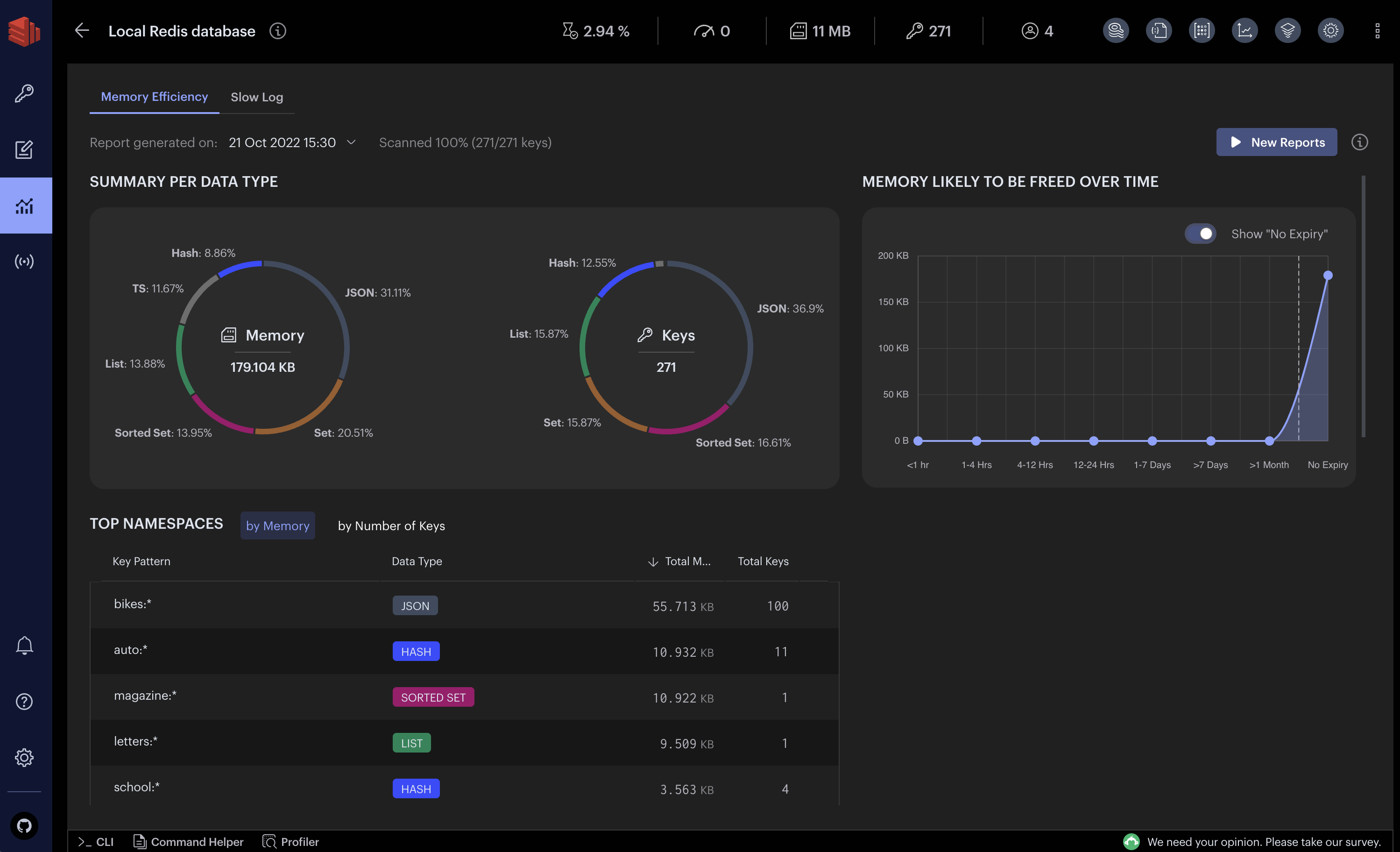Open the Pub/Sub sidebar panel

tap(24, 261)
